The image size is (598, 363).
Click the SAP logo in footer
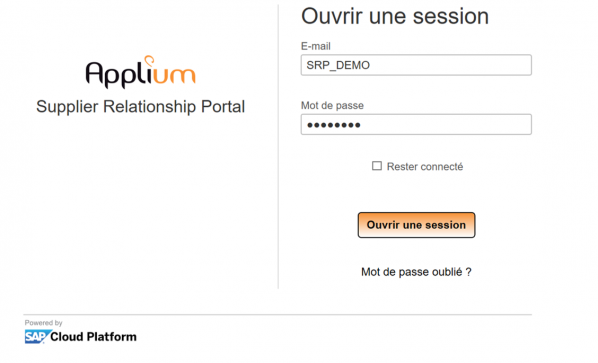pyautogui.click(x=37, y=337)
